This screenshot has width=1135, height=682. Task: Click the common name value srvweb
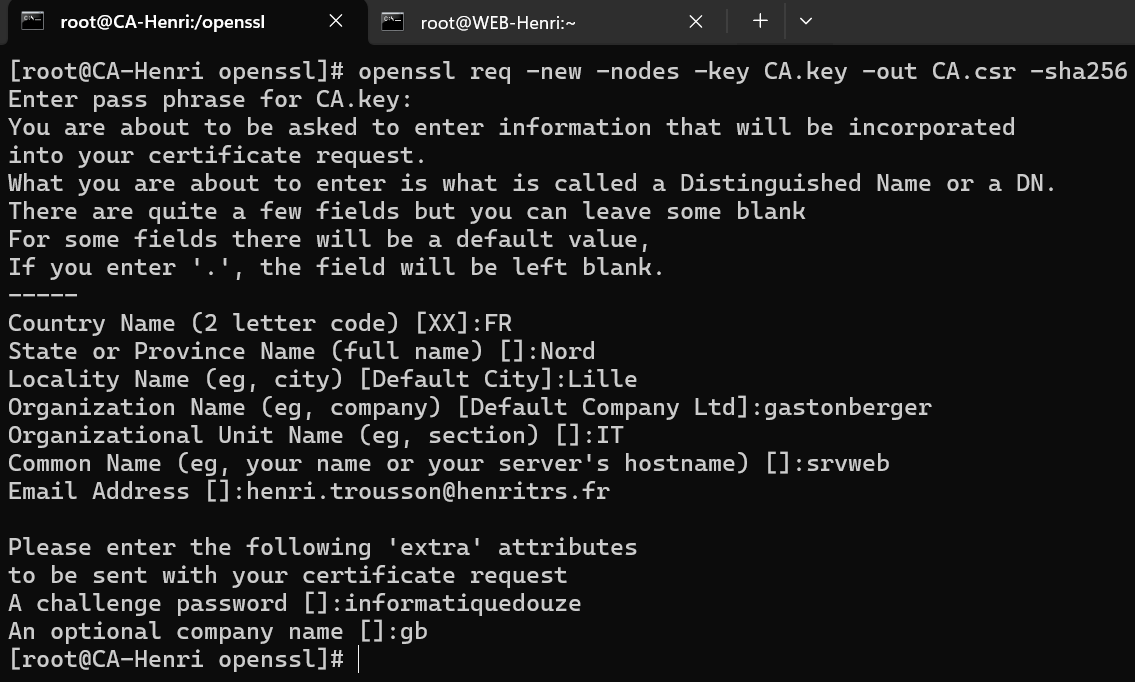click(x=848, y=463)
